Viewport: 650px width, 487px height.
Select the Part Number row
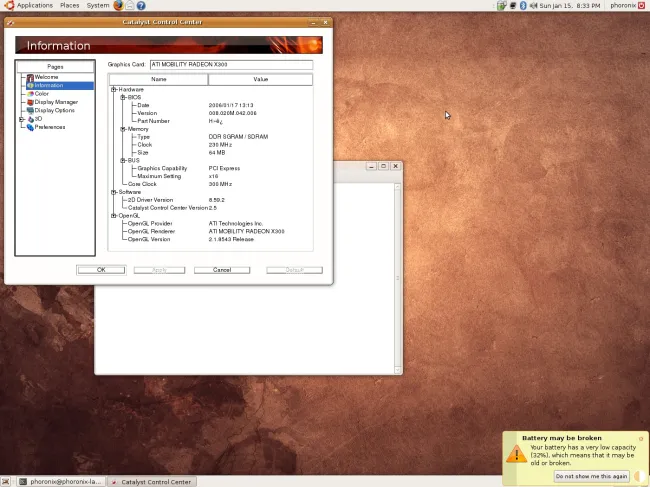[x=211, y=121]
